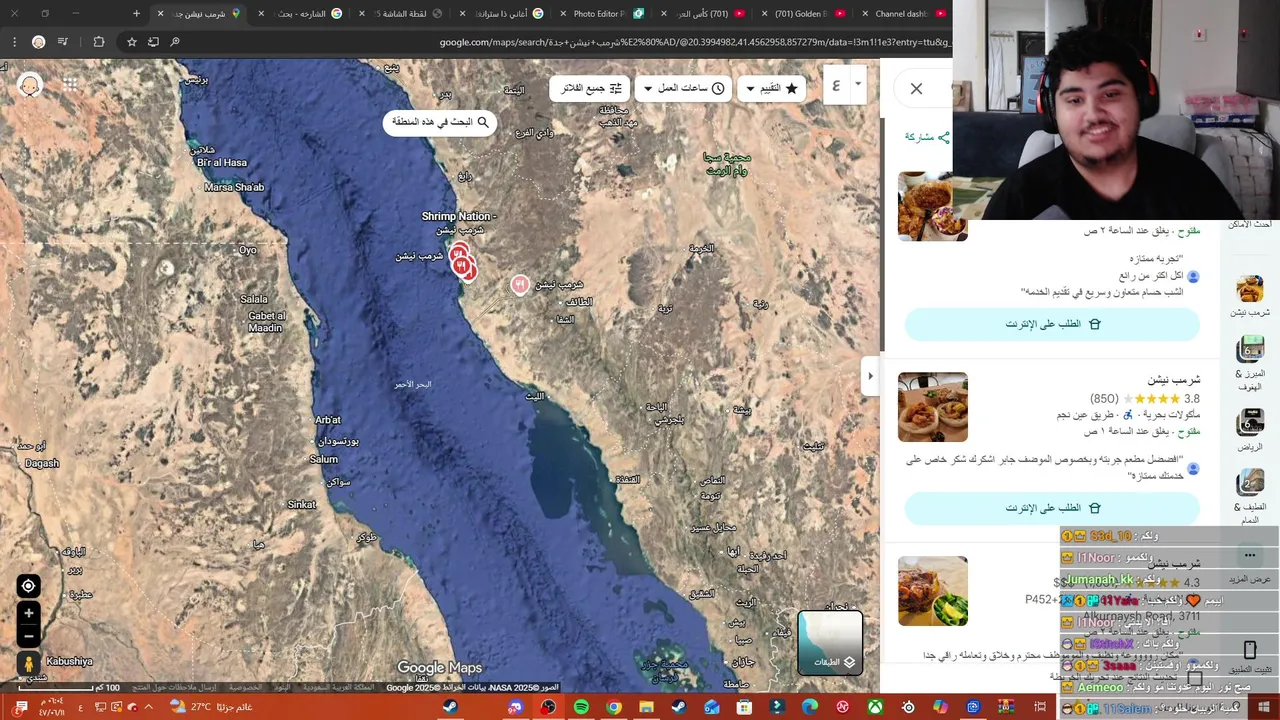This screenshot has height=720, width=1280.
Task: Open a new browser tab
Action: [136, 14]
